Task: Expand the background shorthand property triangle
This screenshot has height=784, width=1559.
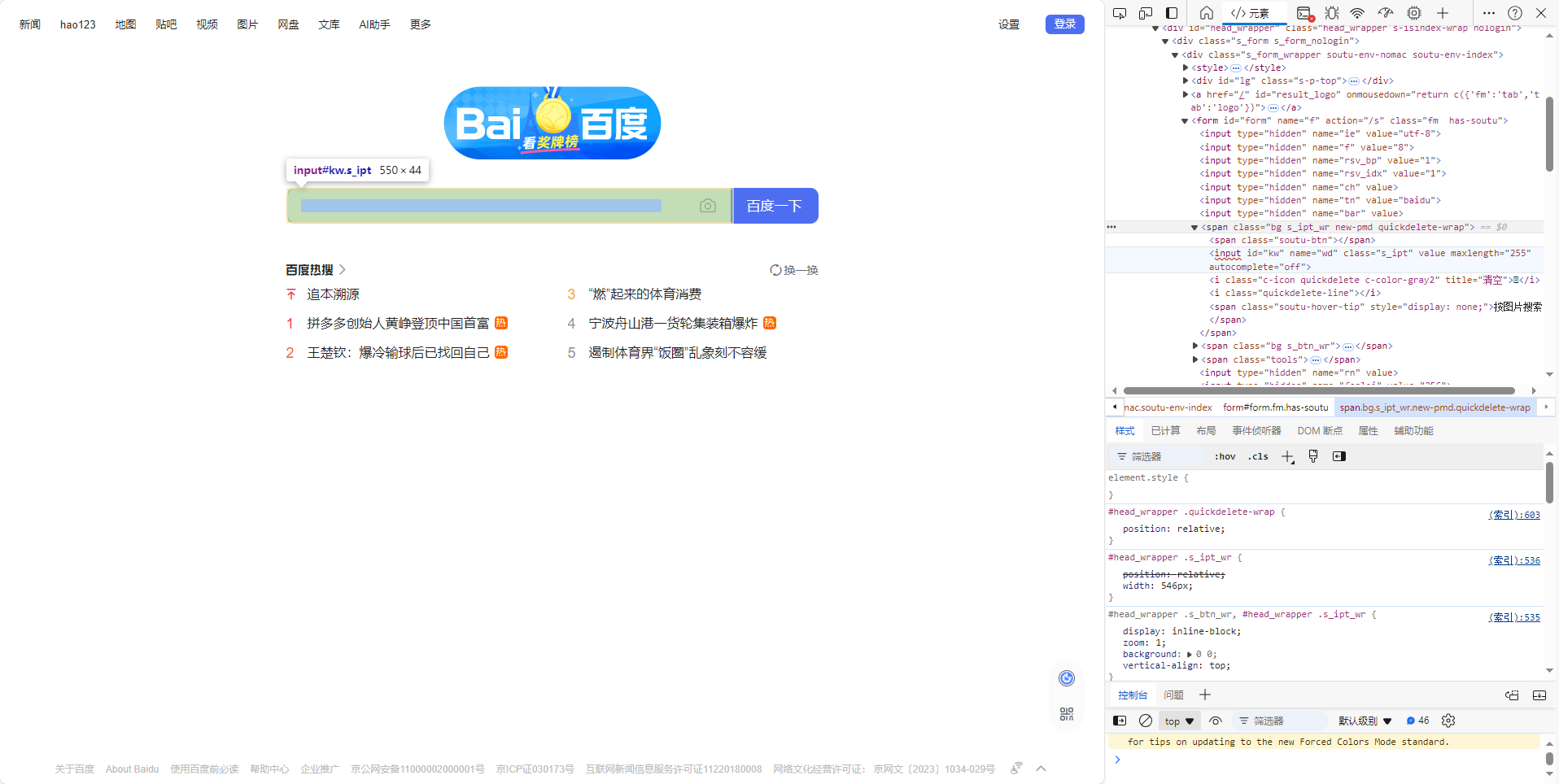Action: point(1190,655)
